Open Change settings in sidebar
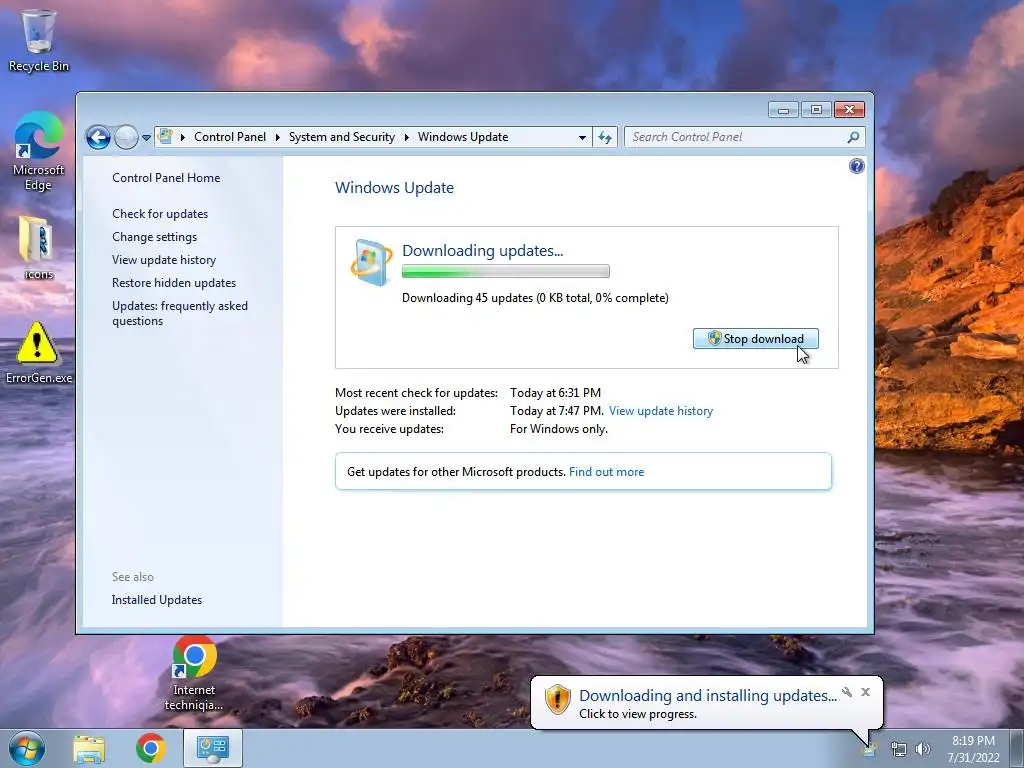The image size is (1024, 768). tap(154, 236)
